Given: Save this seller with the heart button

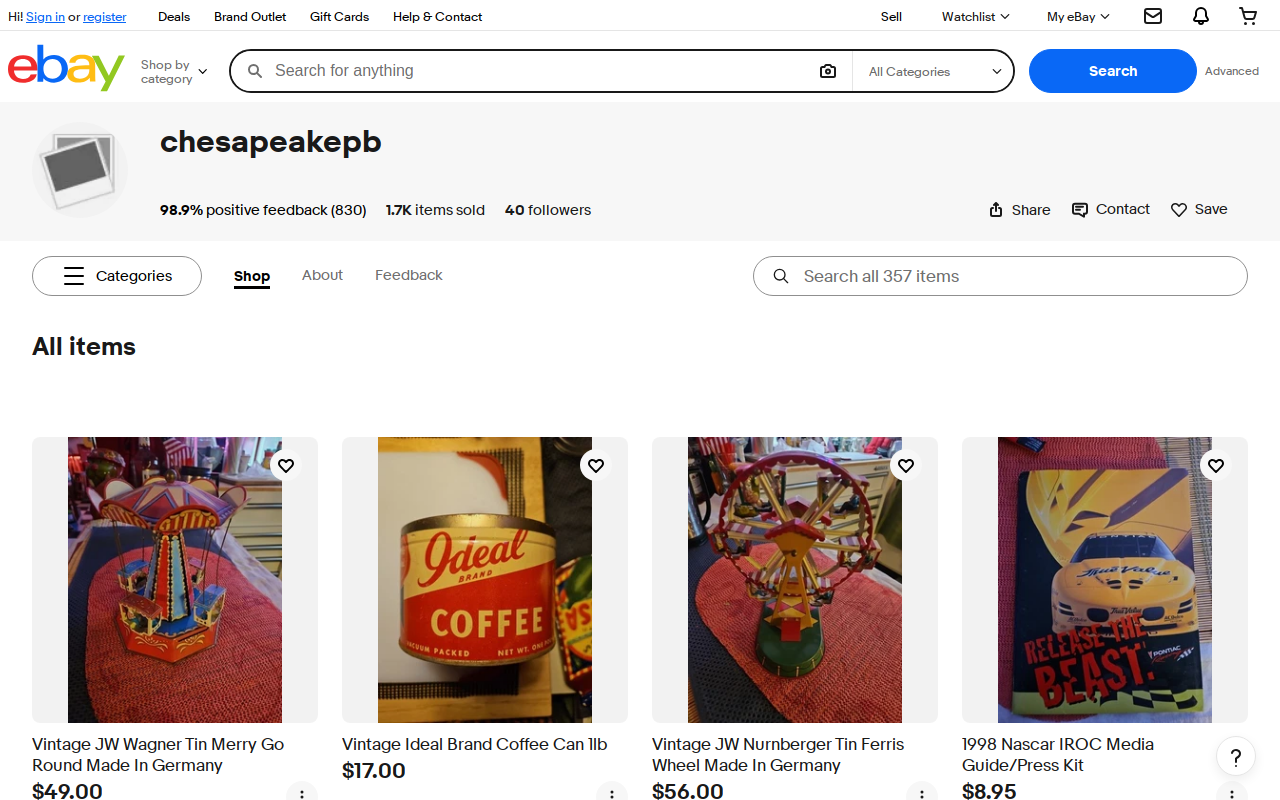Looking at the screenshot, I should (x=1199, y=209).
